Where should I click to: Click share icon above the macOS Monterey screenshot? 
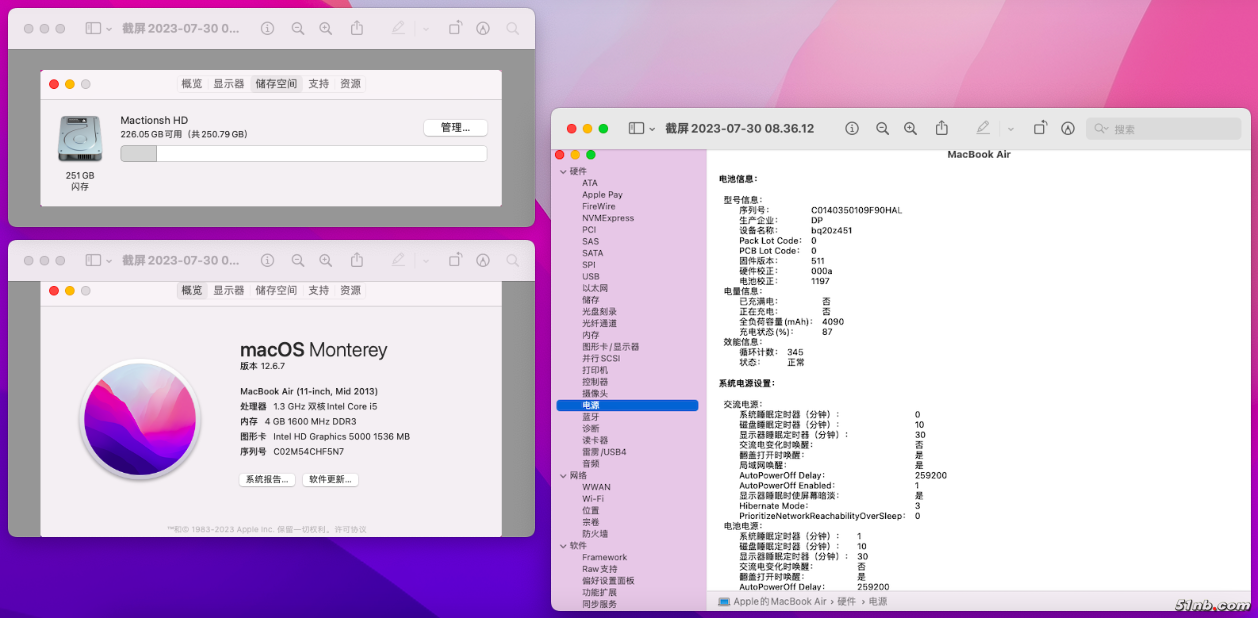coord(357,260)
